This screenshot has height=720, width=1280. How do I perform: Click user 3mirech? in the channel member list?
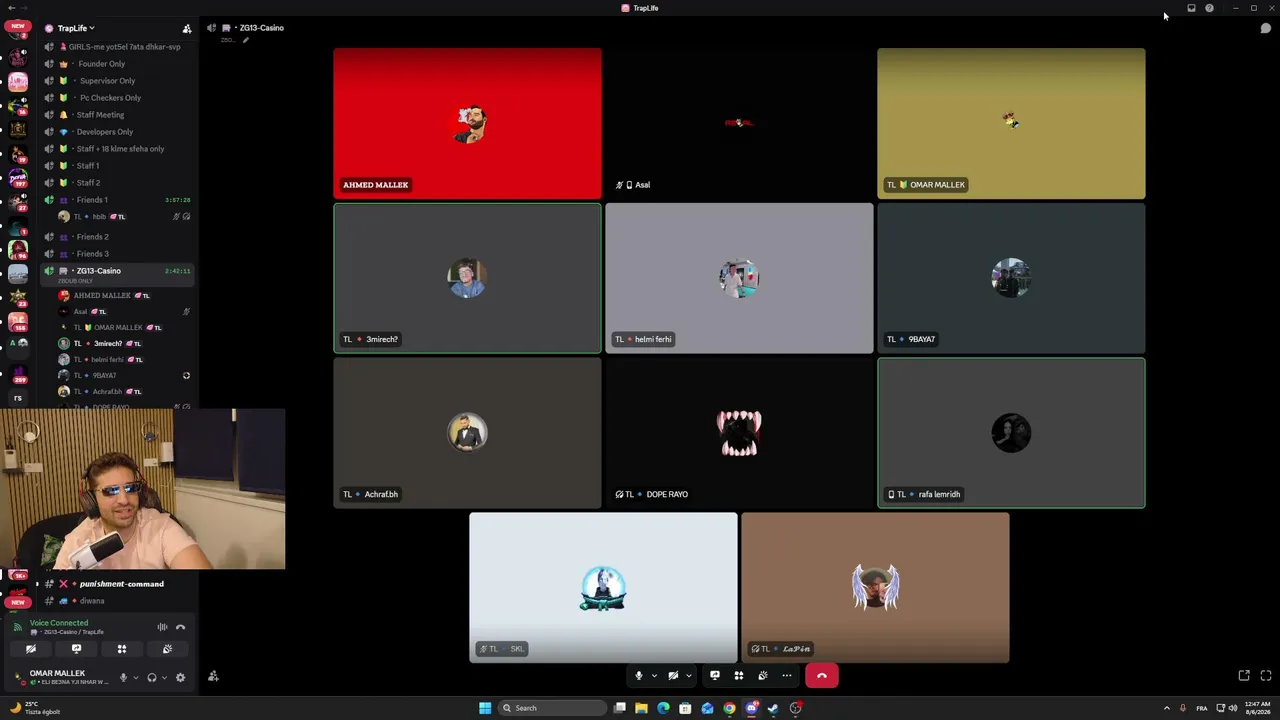[107, 344]
